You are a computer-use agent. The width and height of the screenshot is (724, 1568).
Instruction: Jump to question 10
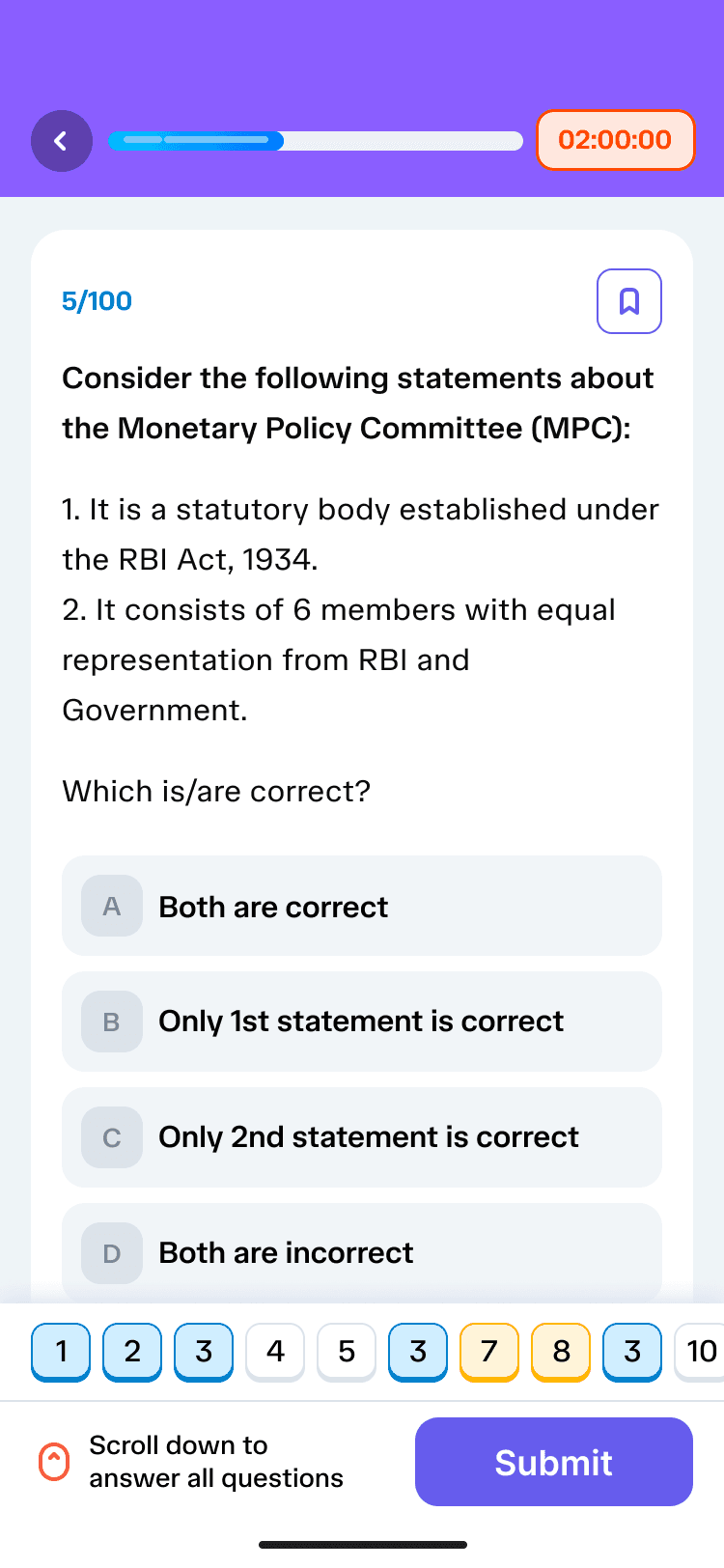702,1352
